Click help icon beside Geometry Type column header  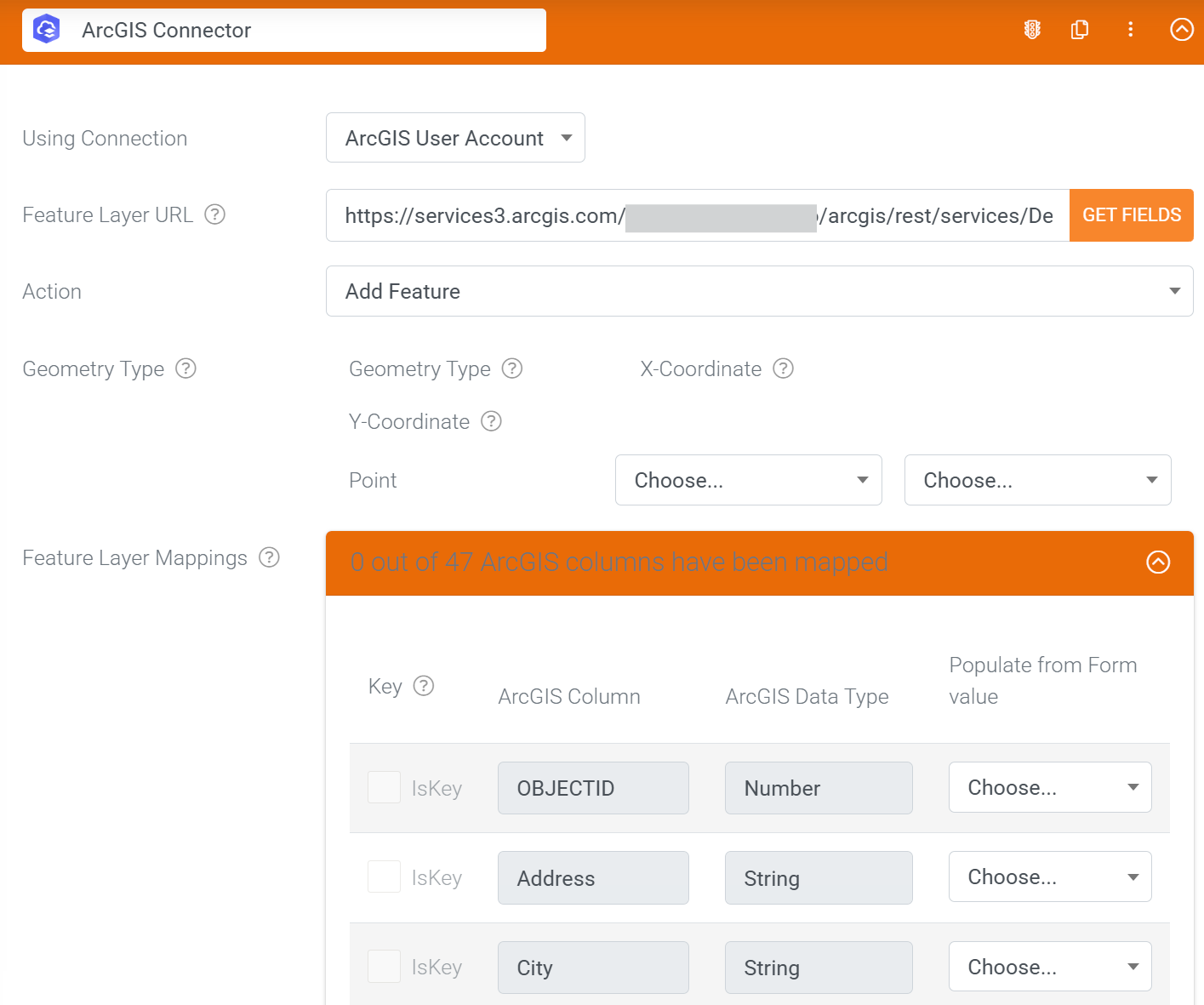coord(512,368)
